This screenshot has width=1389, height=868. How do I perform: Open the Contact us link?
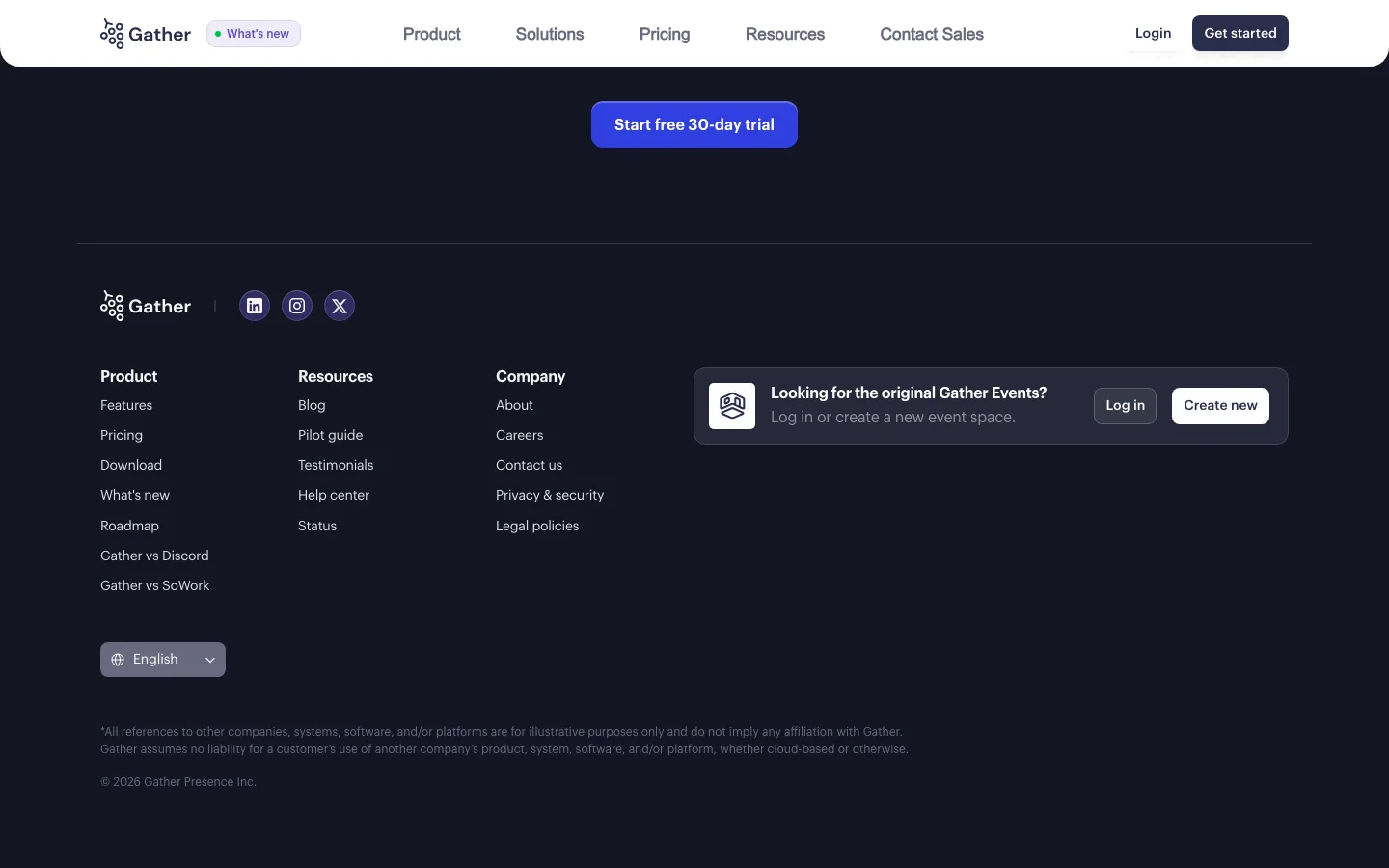click(x=529, y=465)
